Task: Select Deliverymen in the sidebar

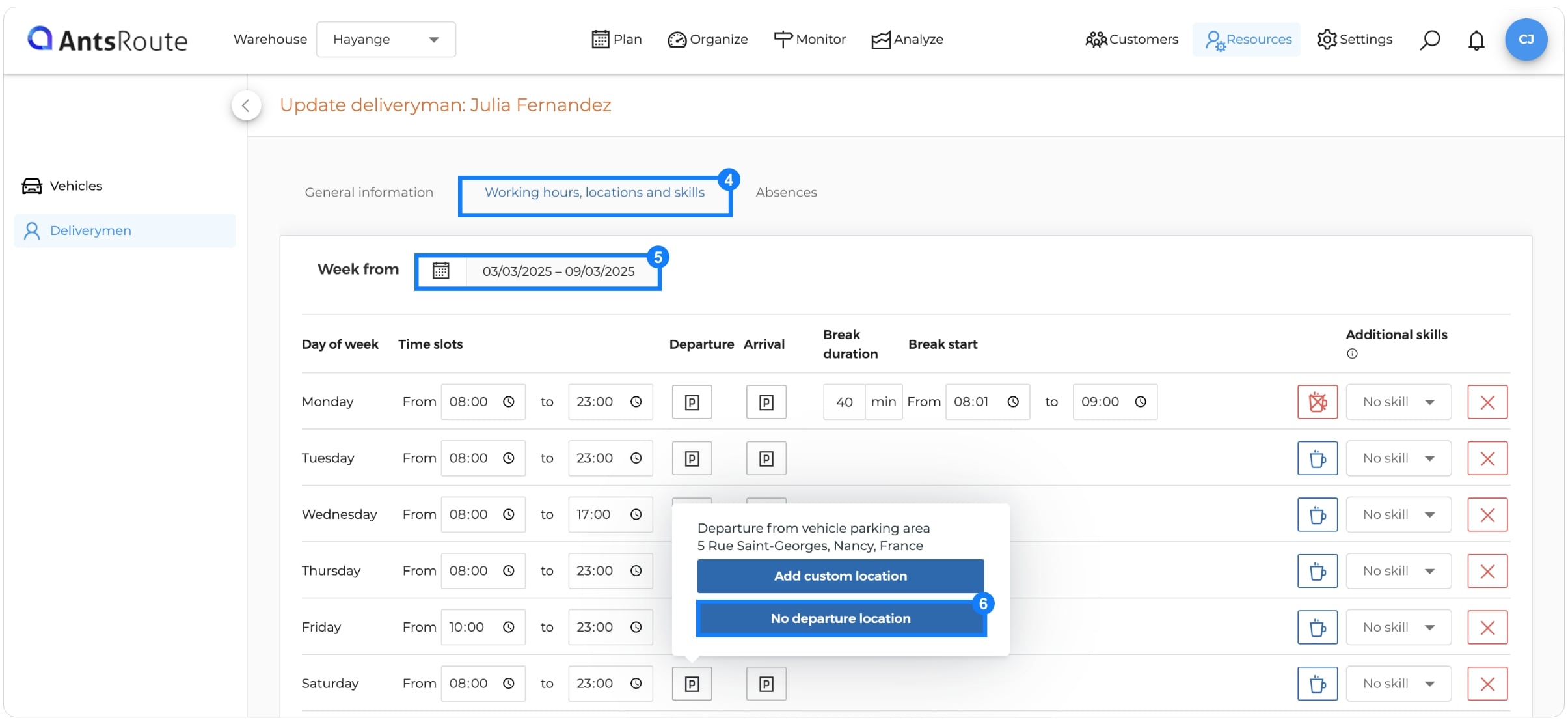Action: point(124,230)
